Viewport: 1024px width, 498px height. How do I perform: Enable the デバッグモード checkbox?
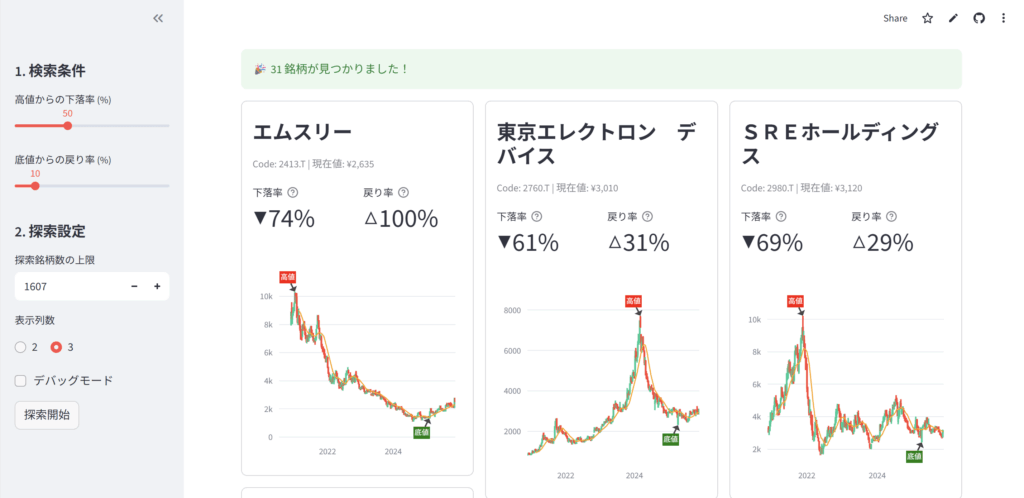pos(21,380)
